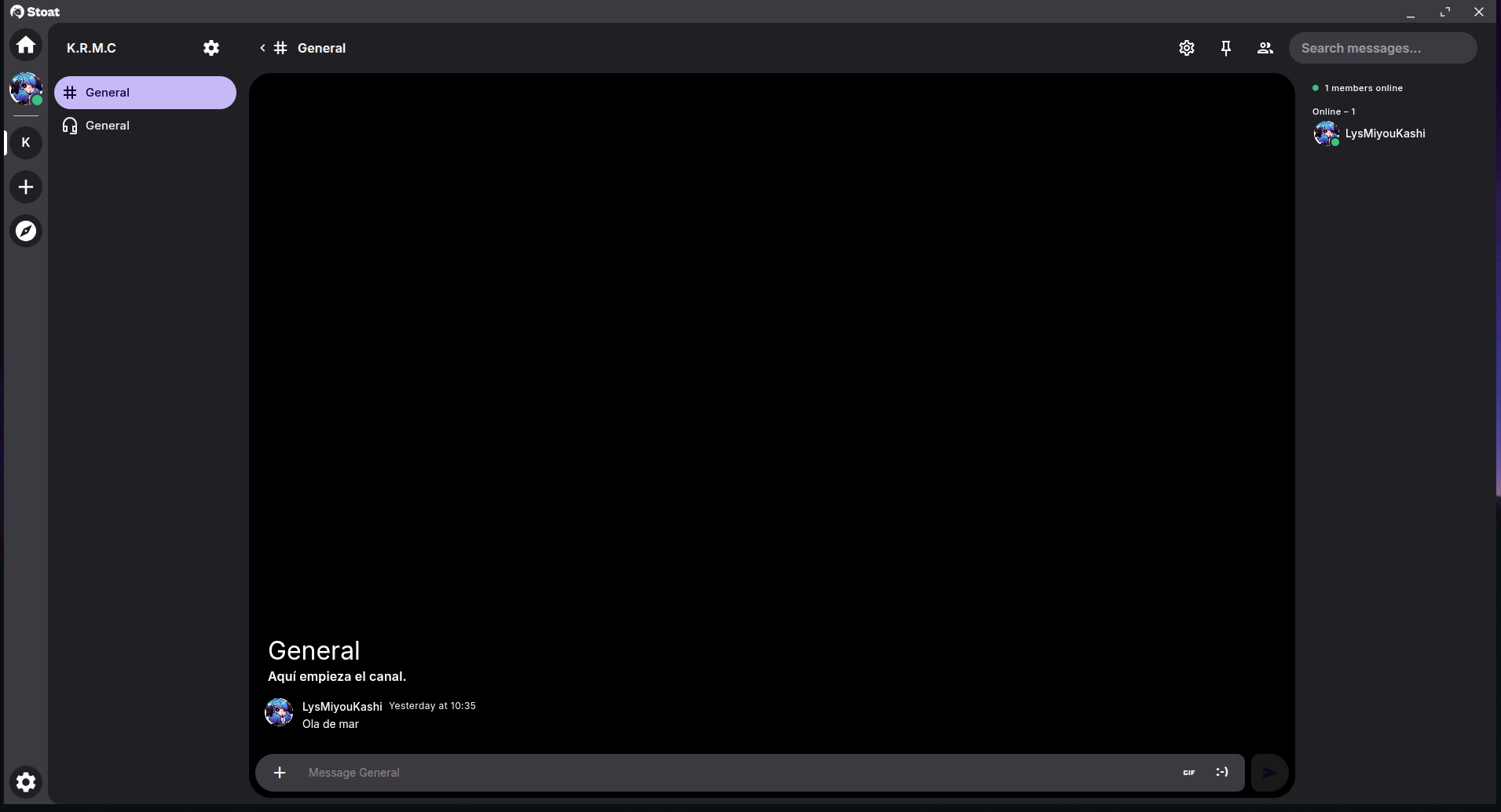Open channel settings gear in header

[x=1186, y=48]
